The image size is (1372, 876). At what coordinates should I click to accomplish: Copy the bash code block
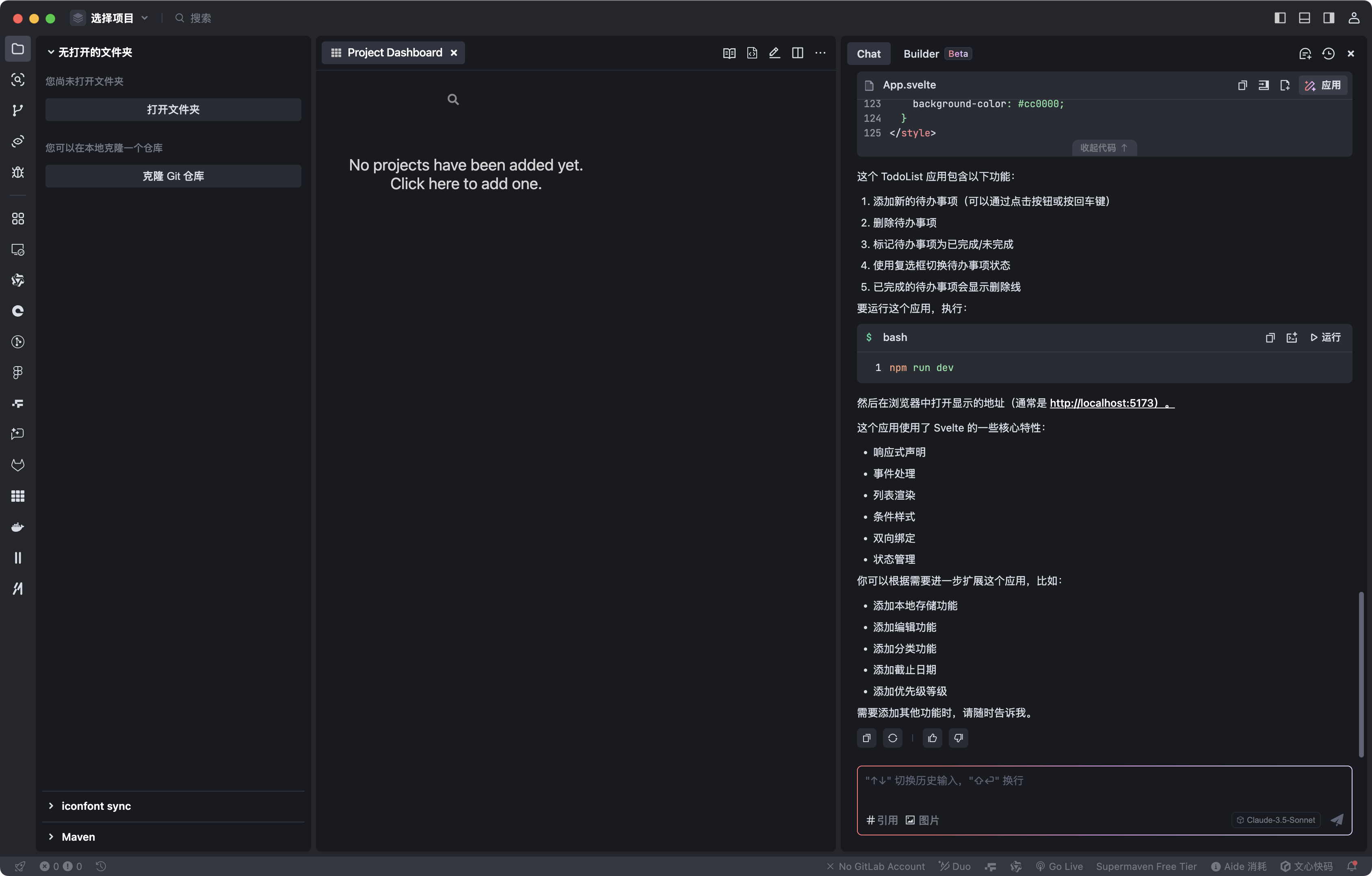point(1270,338)
